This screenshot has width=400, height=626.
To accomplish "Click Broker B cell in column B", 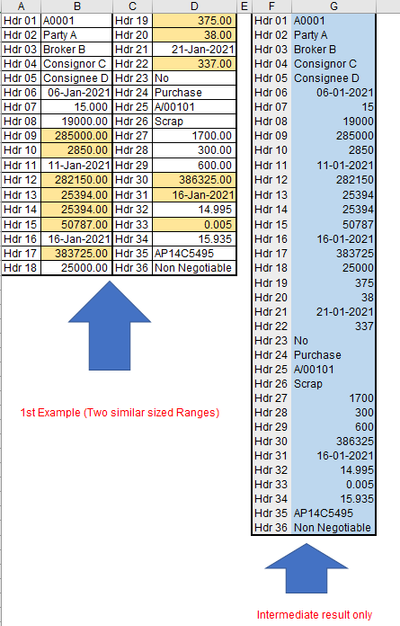I will 77,50.
